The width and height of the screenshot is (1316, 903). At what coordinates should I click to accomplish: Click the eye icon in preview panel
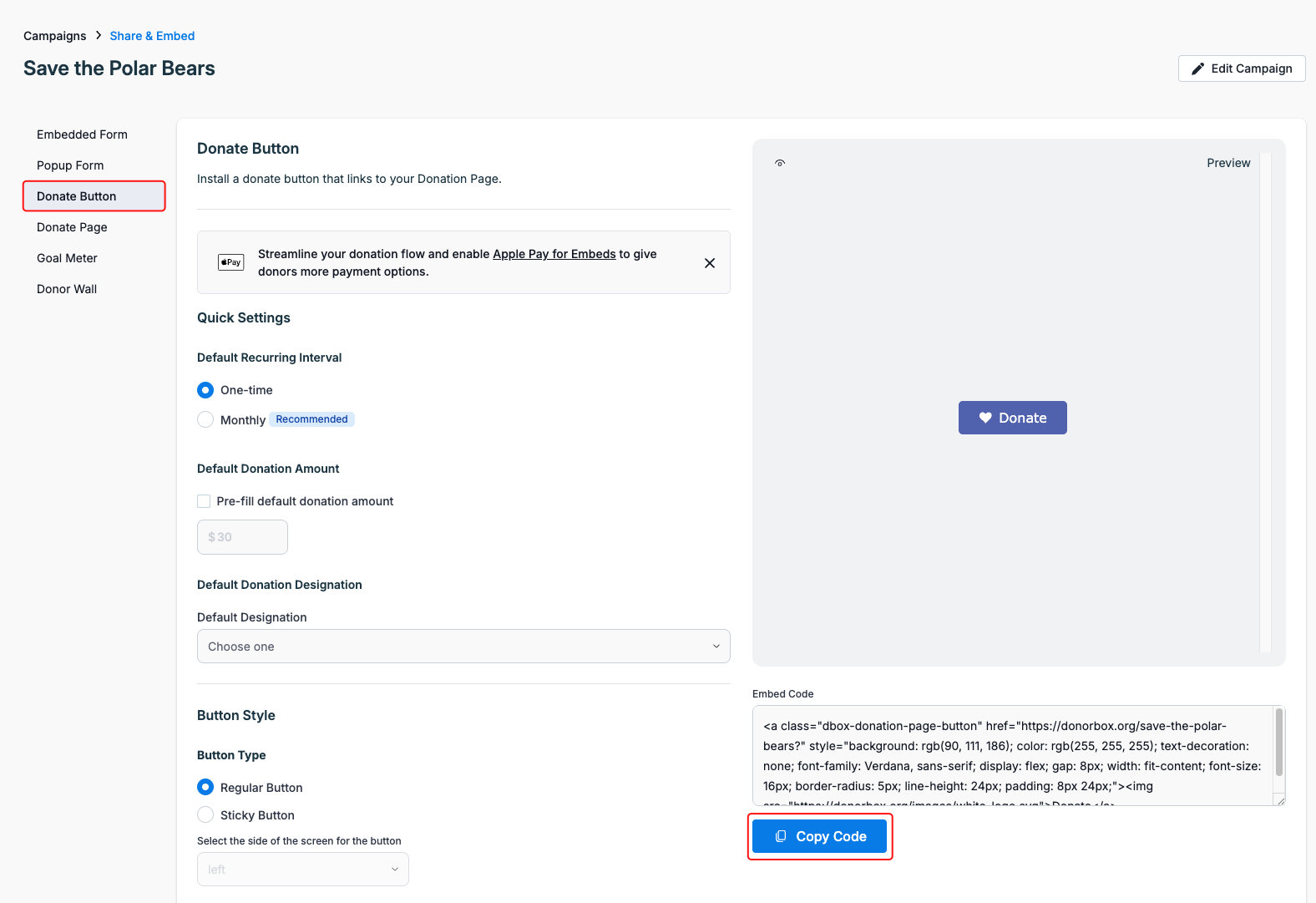coord(780,163)
